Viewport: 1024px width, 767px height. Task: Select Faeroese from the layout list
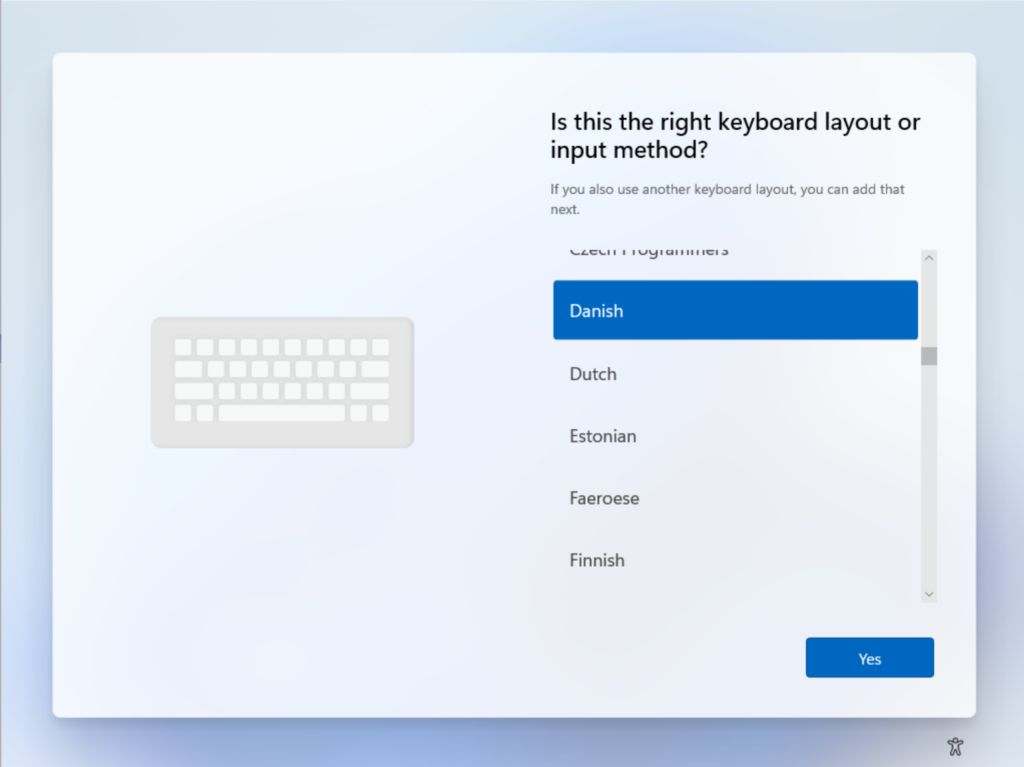(735, 498)
